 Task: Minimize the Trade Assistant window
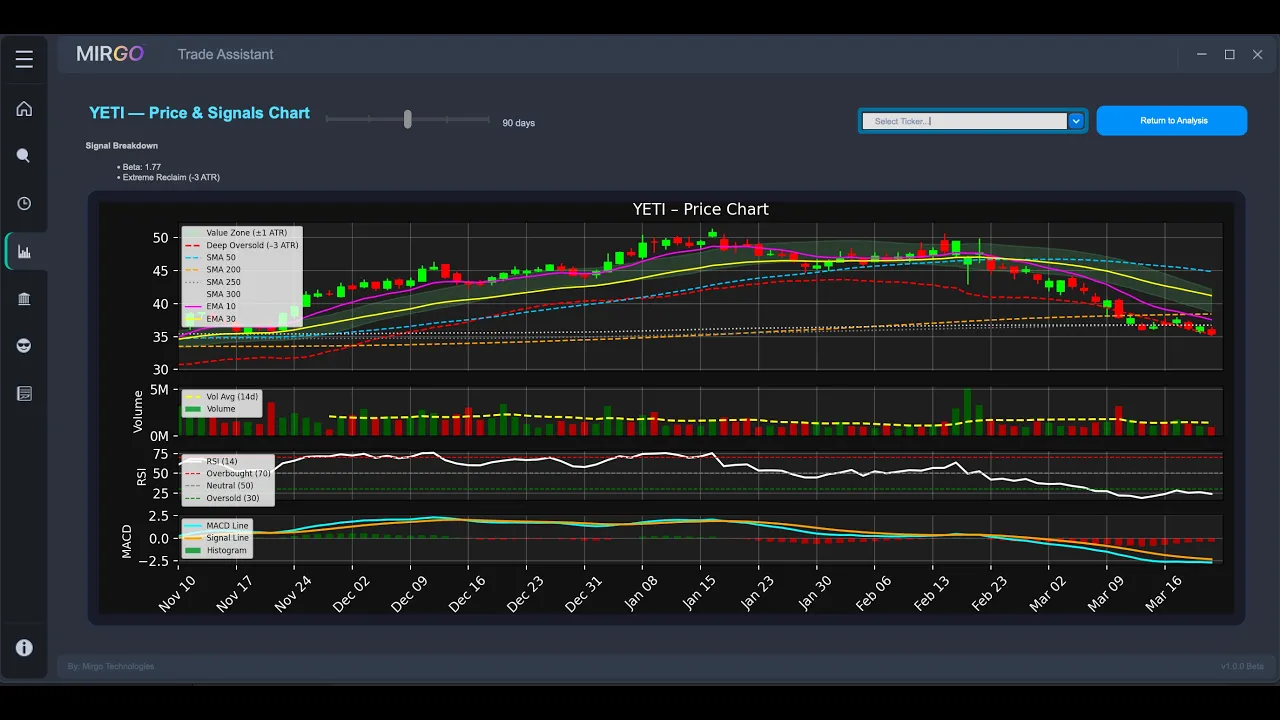coord(1202,55)
